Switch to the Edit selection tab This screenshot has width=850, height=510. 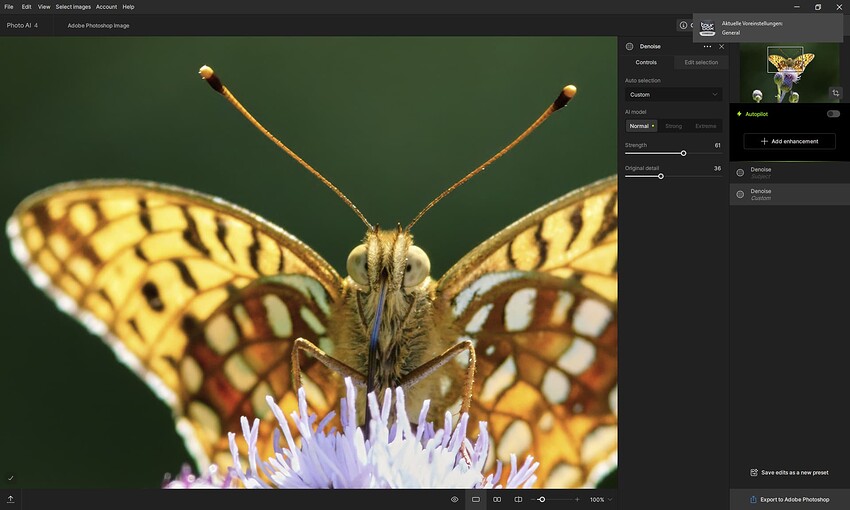pos(700,62)
